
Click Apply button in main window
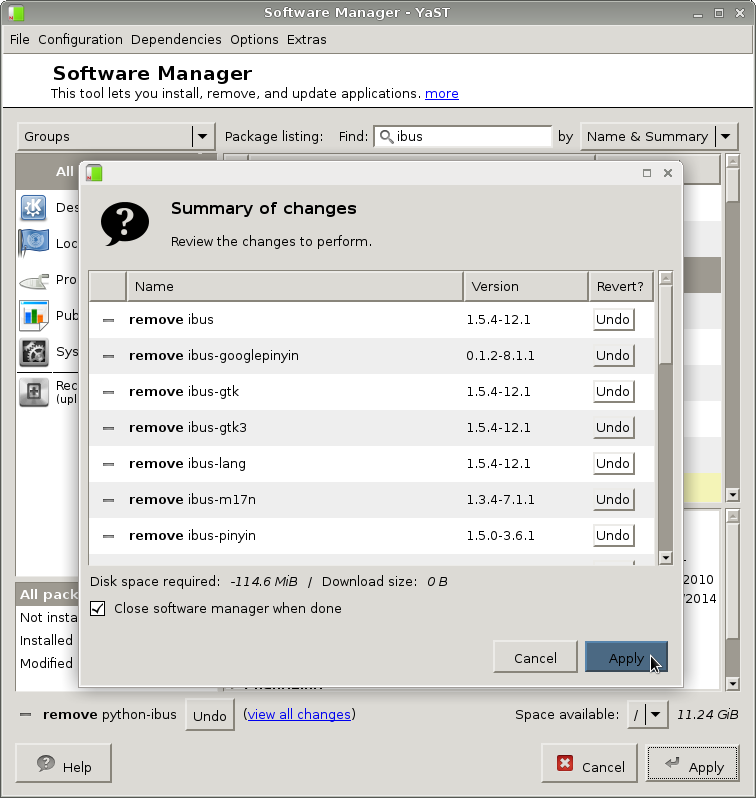pyautogui.click(x=692, y=763)
